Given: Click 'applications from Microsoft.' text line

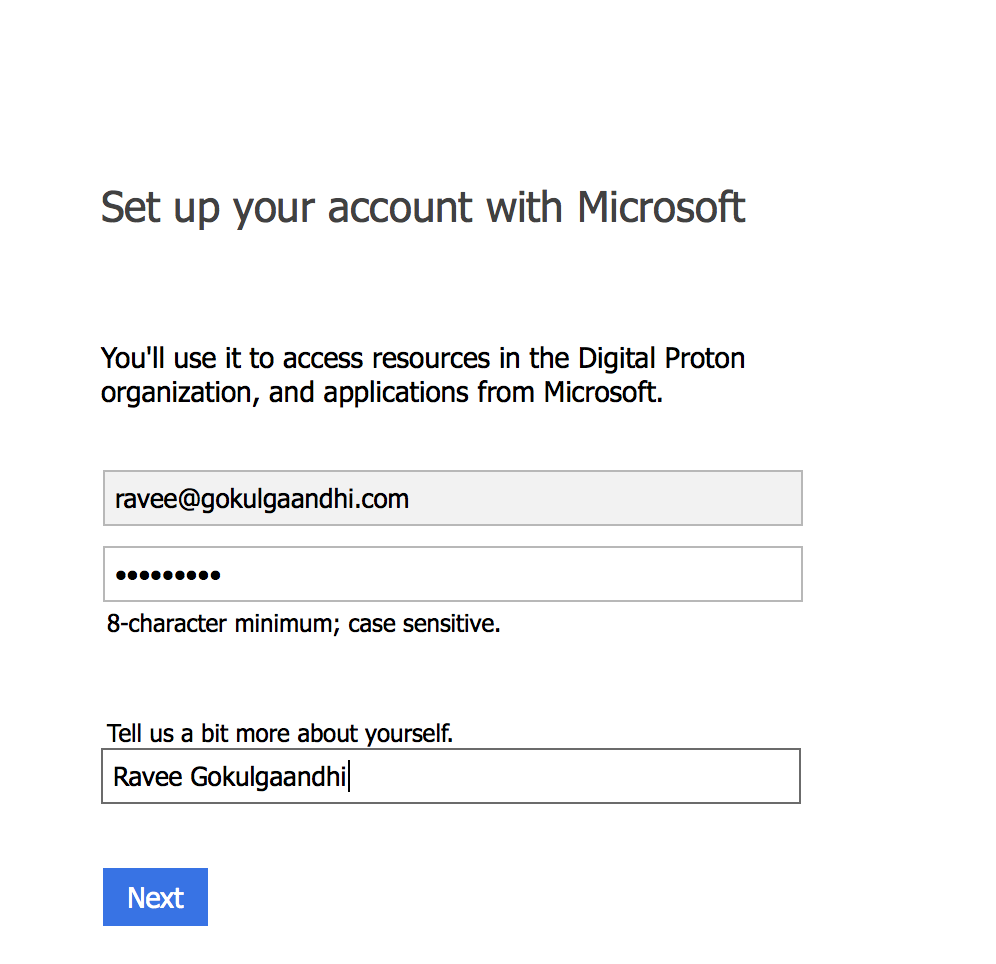Looking at the screenshot, I should click(493, 392).
